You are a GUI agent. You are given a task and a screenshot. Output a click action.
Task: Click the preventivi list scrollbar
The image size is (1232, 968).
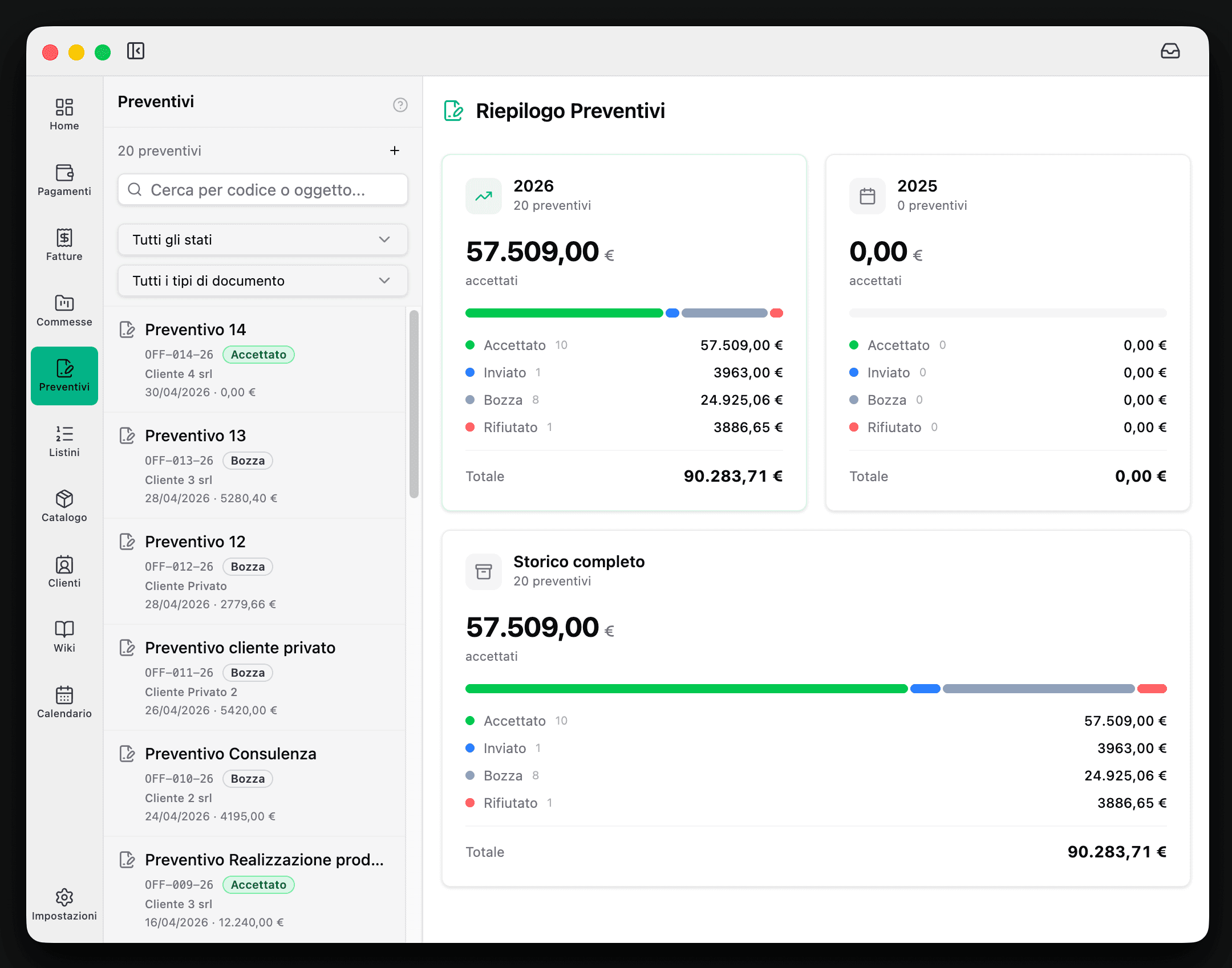tap(414, 404)
